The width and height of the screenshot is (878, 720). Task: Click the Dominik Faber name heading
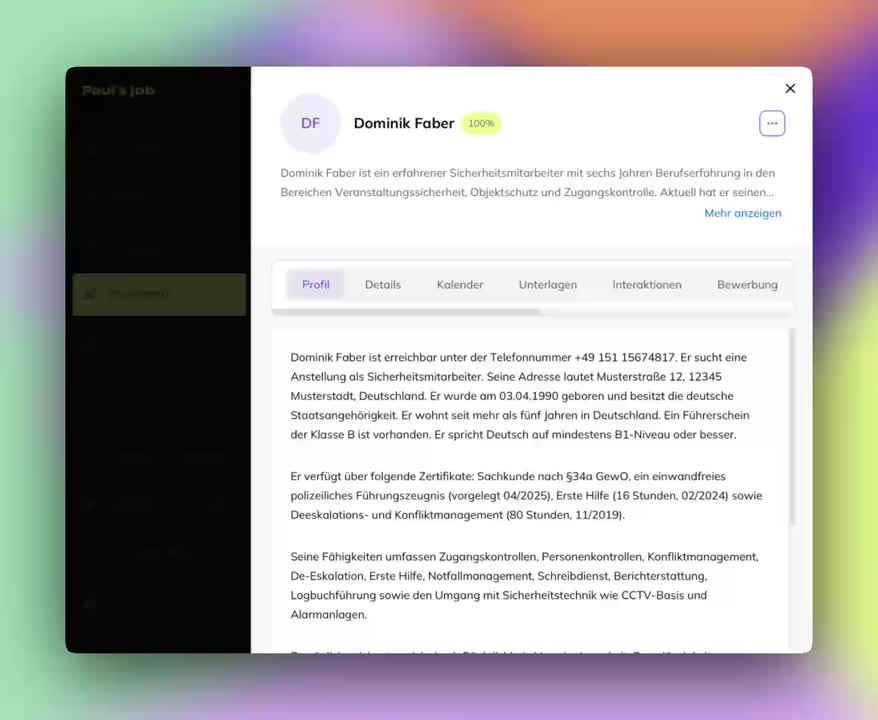pyautogui.click(x=404, y=123)
